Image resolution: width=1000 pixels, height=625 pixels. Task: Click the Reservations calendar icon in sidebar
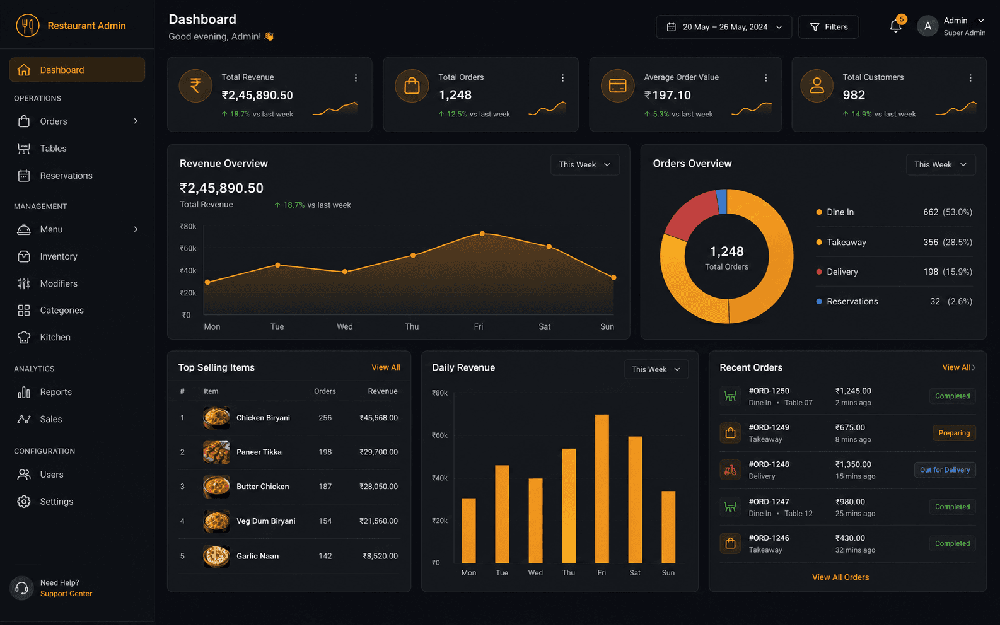click(24, 175)
